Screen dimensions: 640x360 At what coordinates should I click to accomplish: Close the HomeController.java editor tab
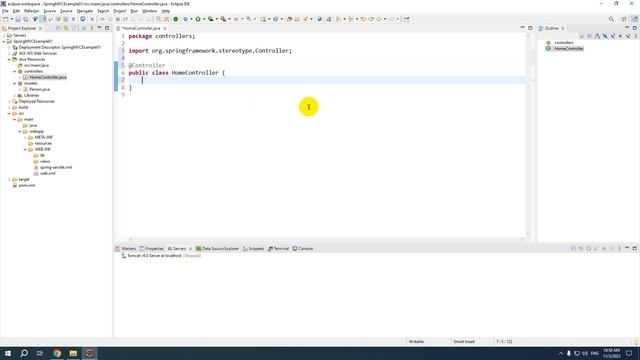[x=164, y=28]
